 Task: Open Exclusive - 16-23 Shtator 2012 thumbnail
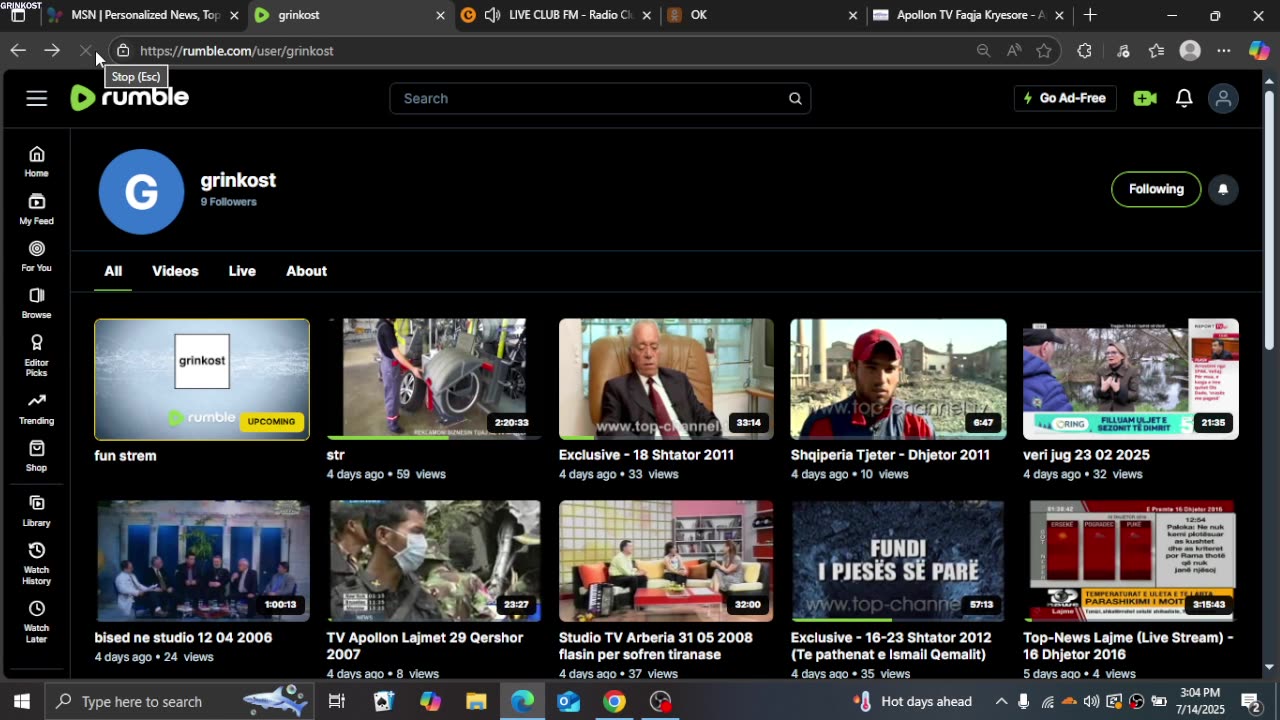tap(898, 561)
